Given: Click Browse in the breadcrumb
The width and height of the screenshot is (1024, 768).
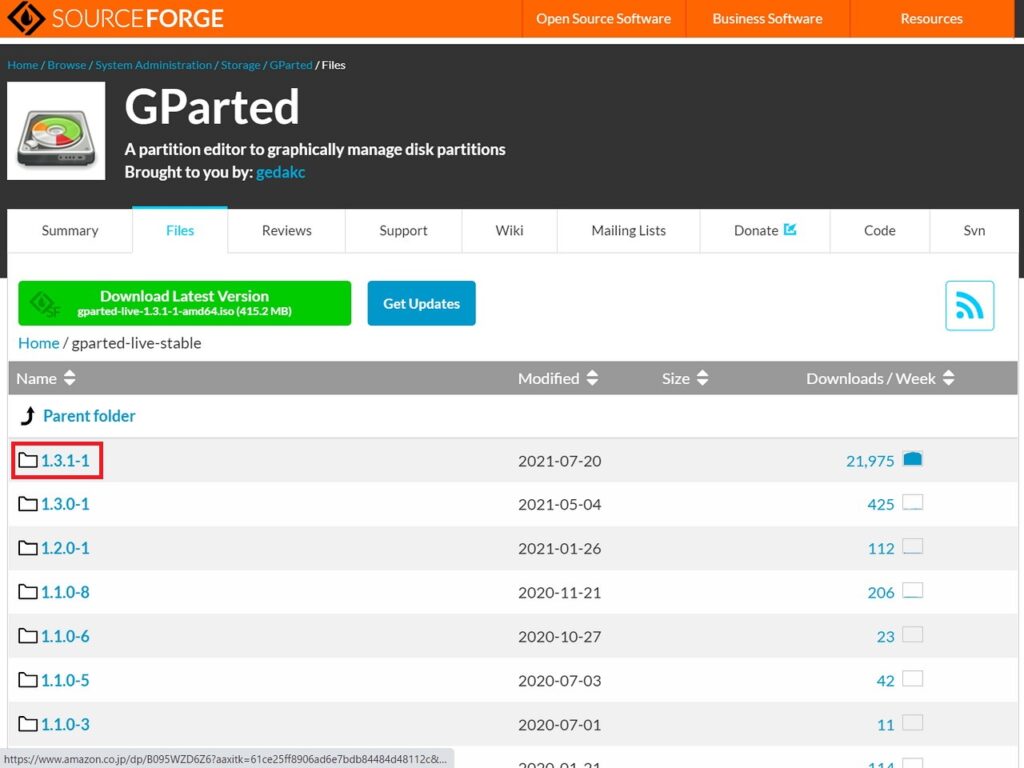Looking at the screenshot, I should 67,65.
